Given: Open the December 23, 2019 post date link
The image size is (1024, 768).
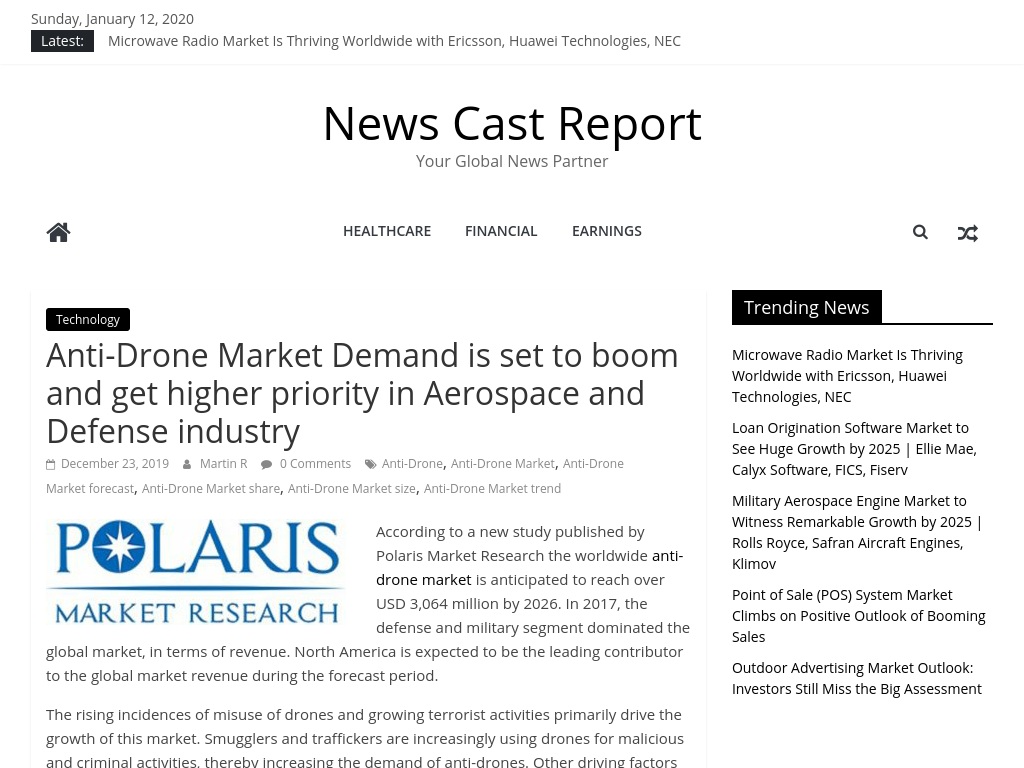Looking at the screenshot, I should 115,464.
